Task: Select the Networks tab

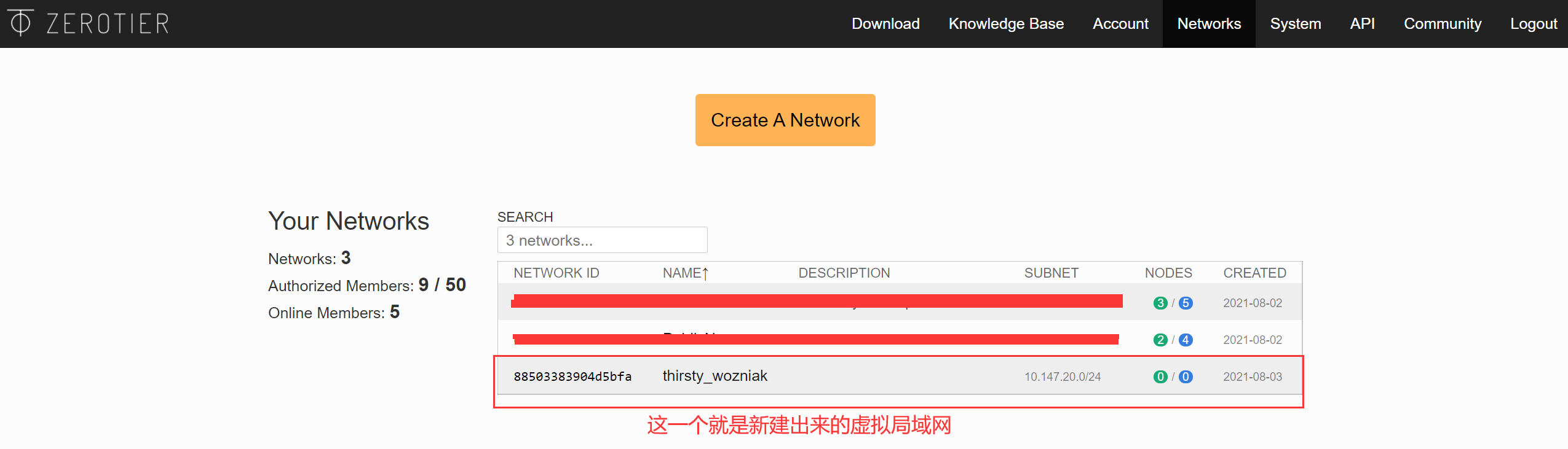Action: point(1209,24)
